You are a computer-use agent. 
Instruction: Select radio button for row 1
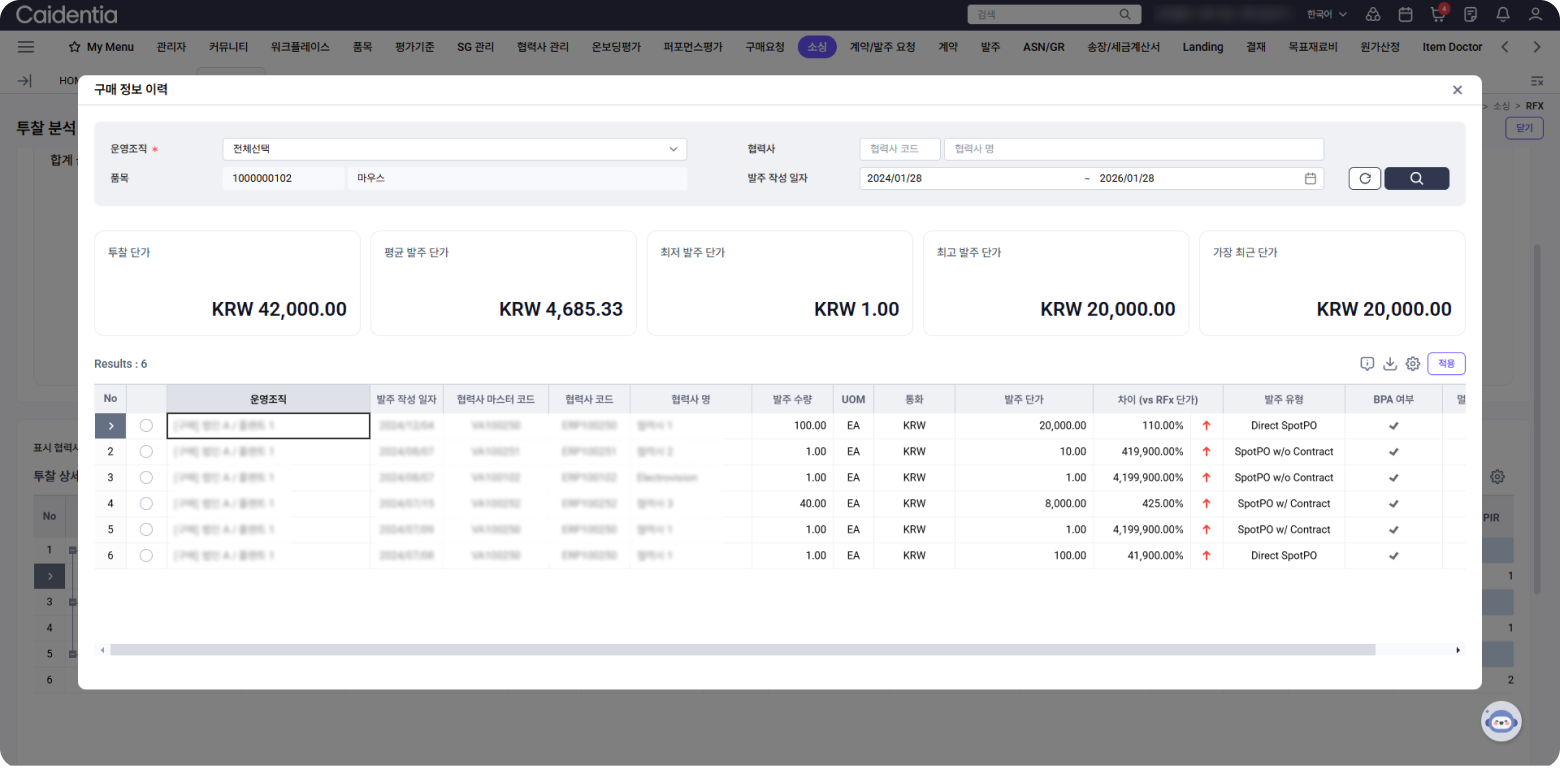tap(146, 426)
